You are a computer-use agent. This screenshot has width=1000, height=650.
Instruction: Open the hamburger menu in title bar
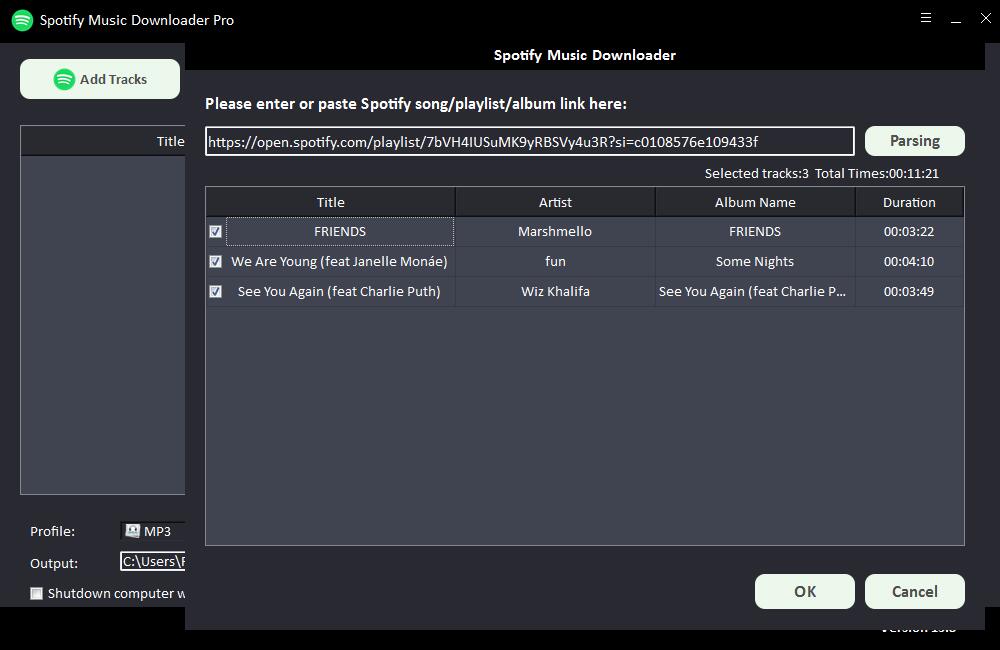(926, 18)
